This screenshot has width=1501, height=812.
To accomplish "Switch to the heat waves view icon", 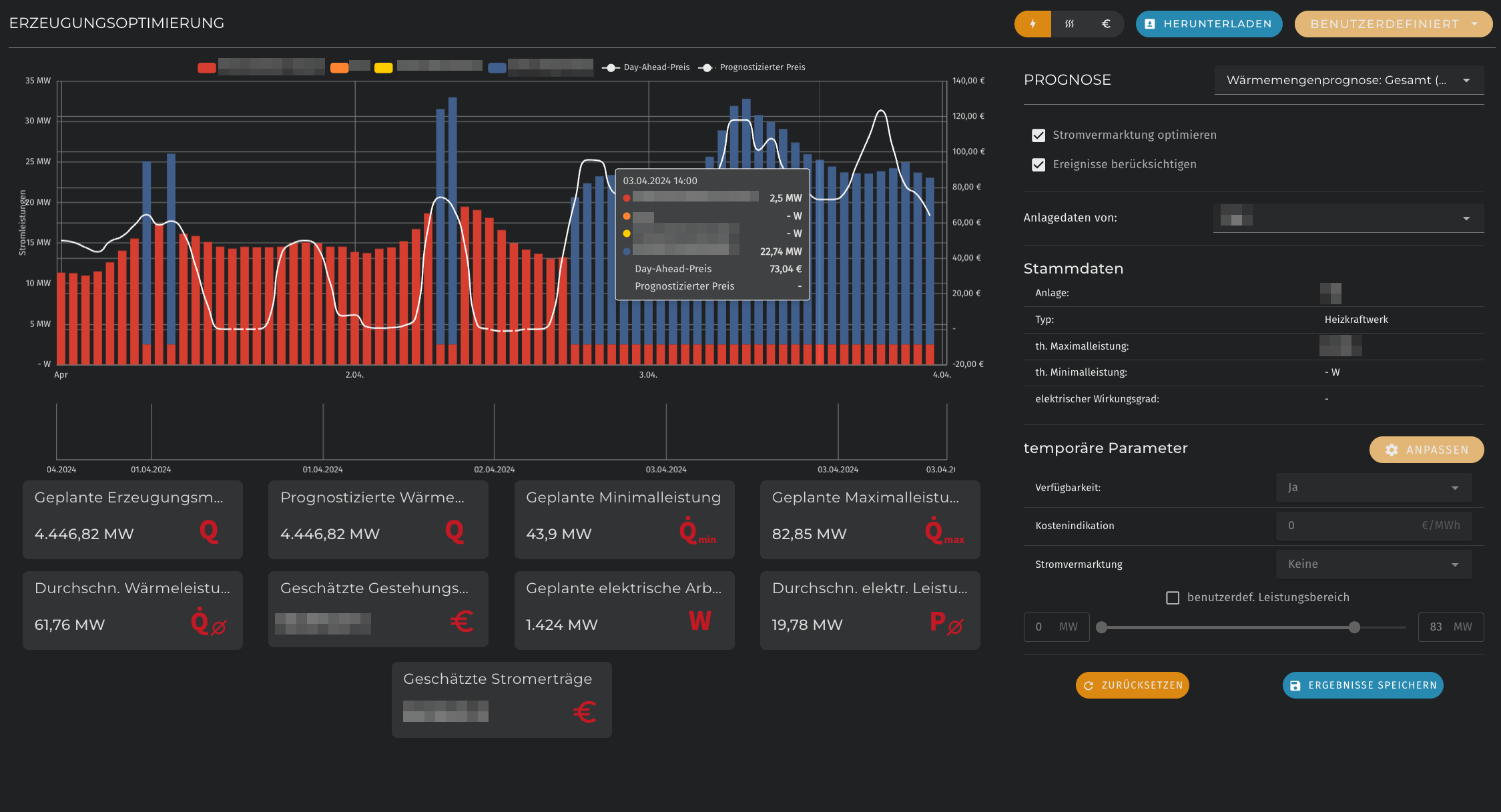I will point(1069,24).
